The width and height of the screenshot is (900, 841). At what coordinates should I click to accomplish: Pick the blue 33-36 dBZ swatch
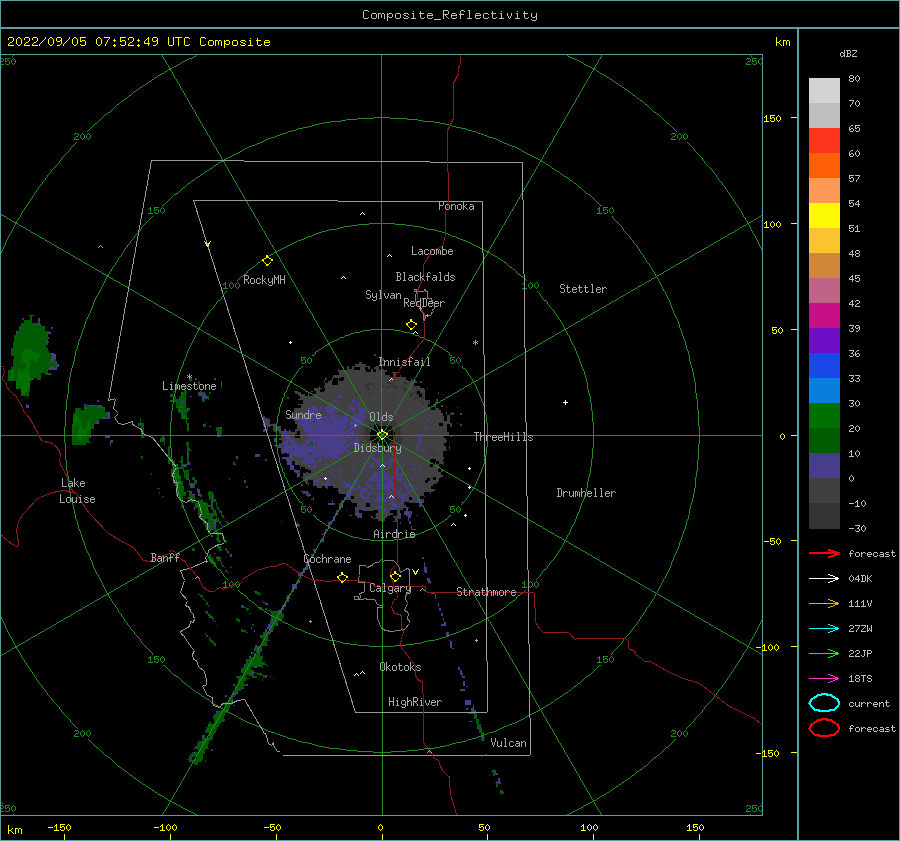click(824, 366)
